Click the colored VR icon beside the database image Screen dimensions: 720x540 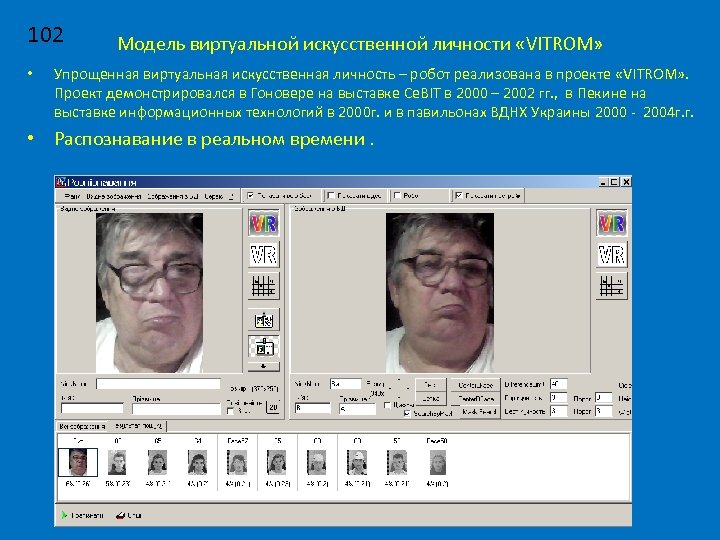[612, 223]
